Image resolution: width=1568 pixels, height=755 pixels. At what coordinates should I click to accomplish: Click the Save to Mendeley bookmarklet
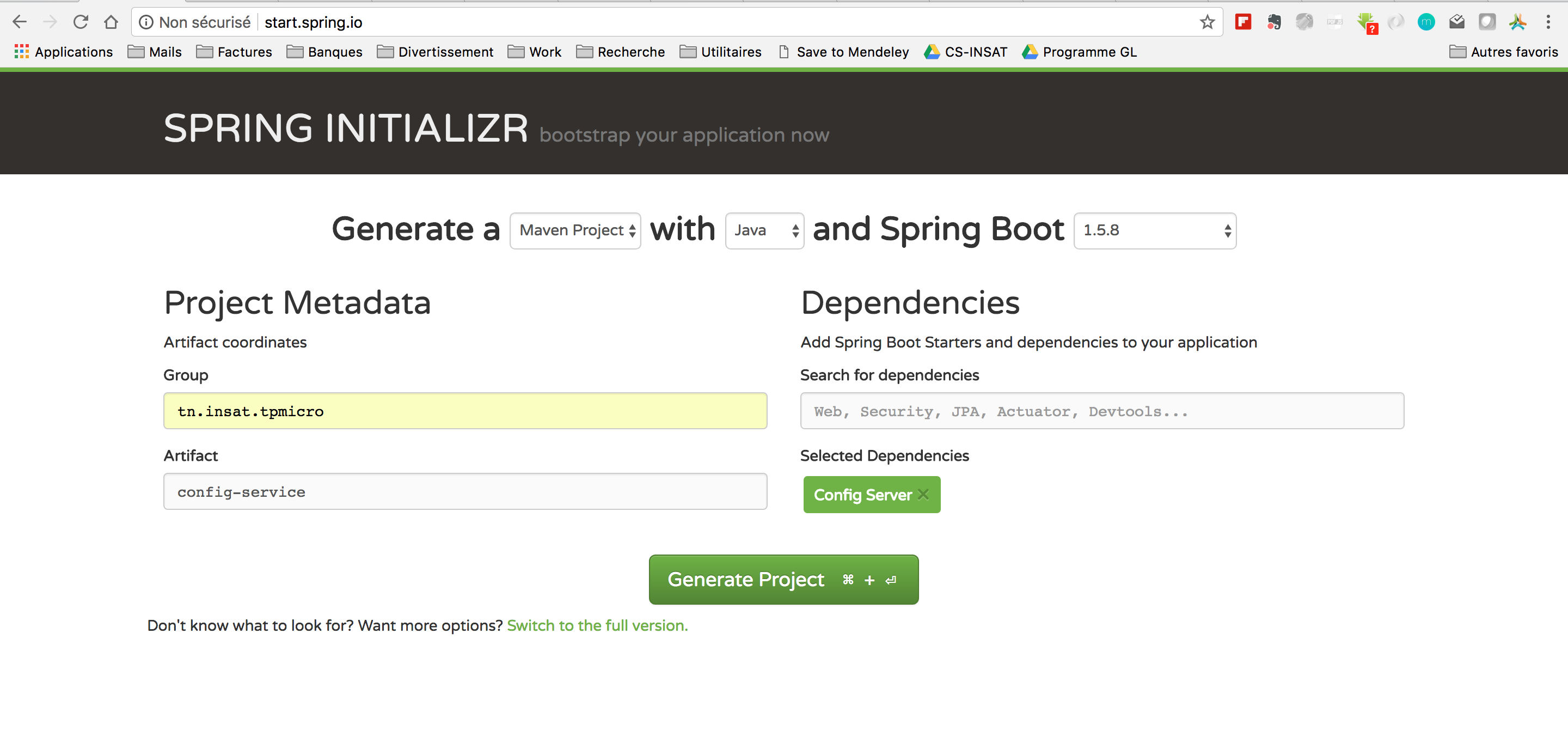point(844,52)
